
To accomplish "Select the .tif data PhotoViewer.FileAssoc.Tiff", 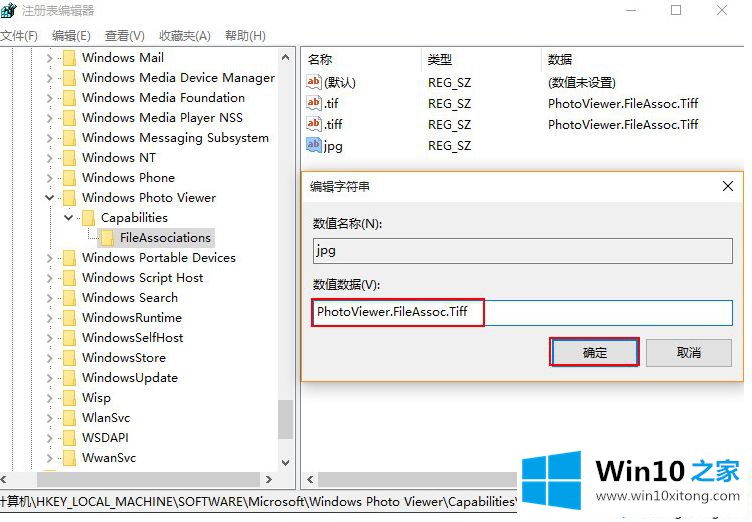I will point(623,103).
